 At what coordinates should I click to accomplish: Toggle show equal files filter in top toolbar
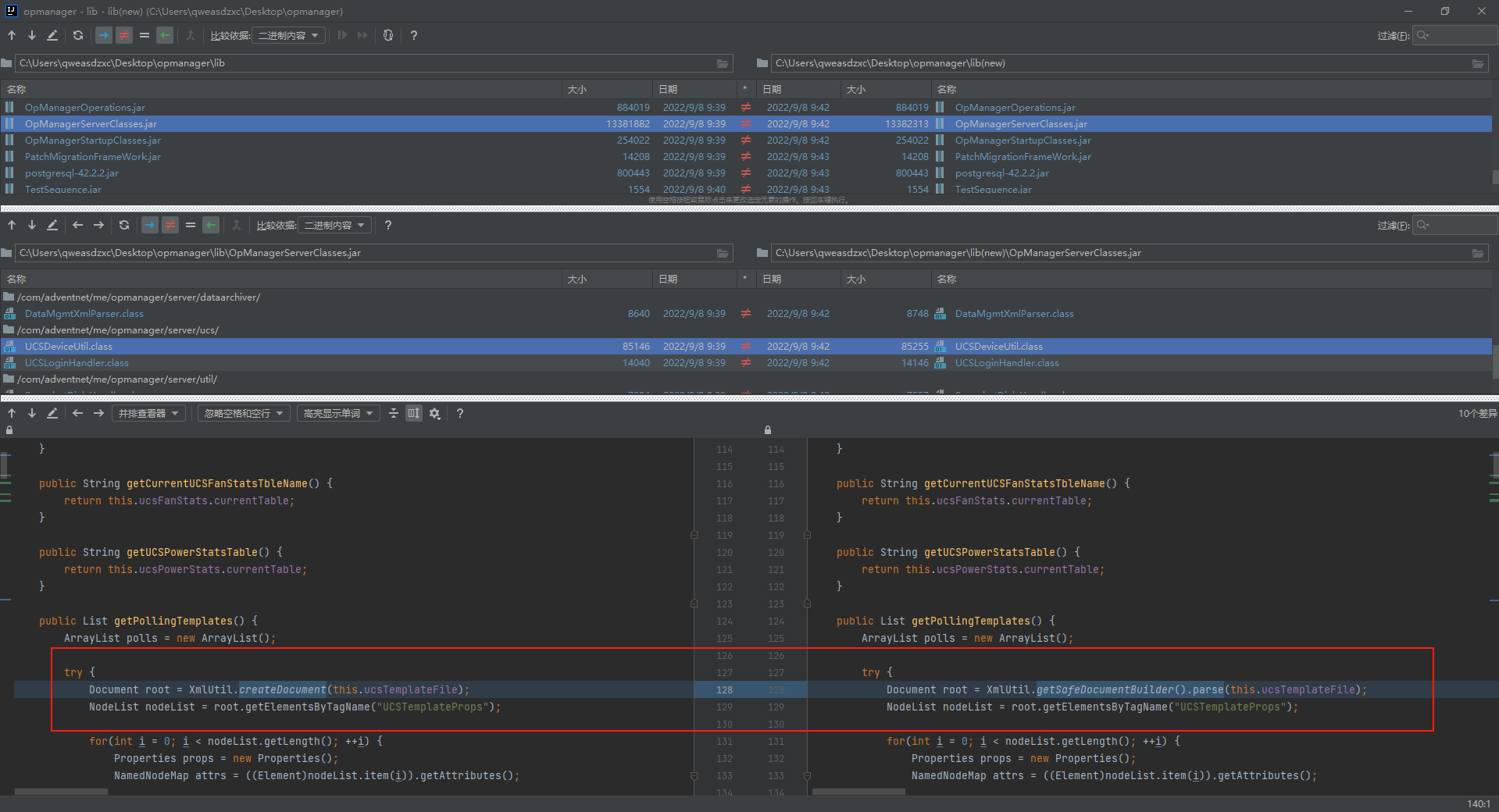pos(145,35)
